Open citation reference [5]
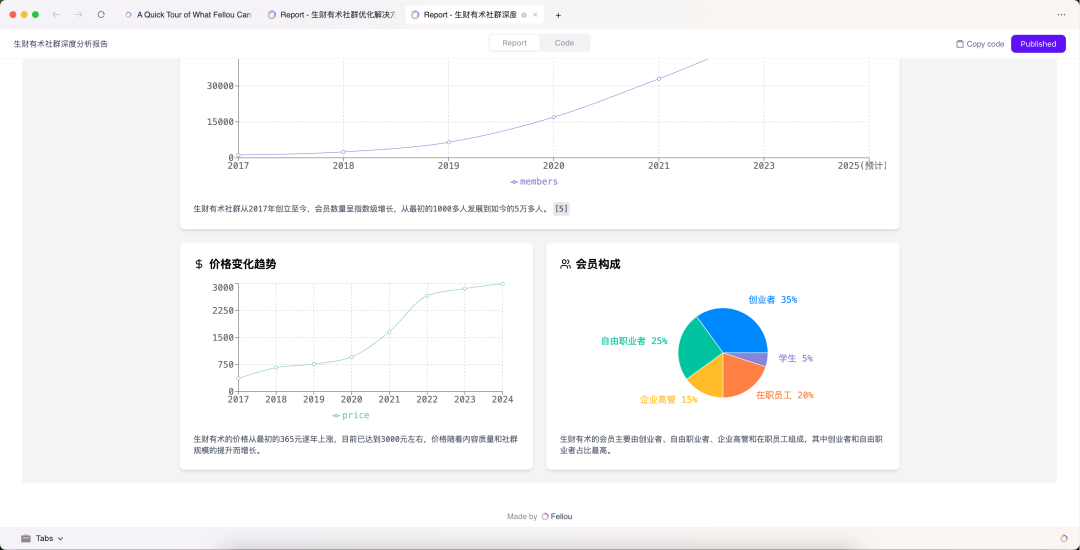The height and width of the screenshot is (550, 1080). point(561,209)
